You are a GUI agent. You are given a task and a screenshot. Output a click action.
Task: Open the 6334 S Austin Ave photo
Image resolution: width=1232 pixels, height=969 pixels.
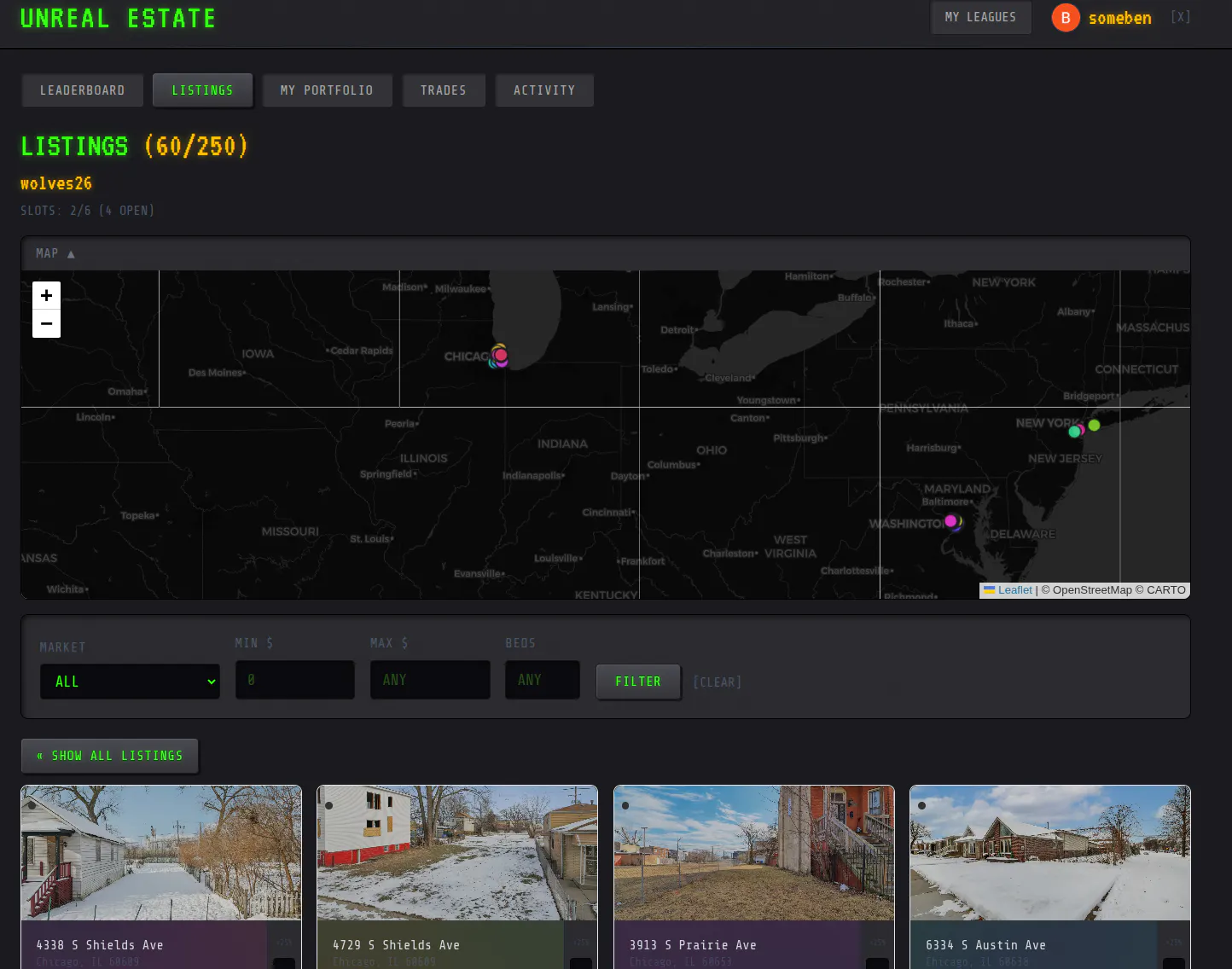click(1050, 853)
